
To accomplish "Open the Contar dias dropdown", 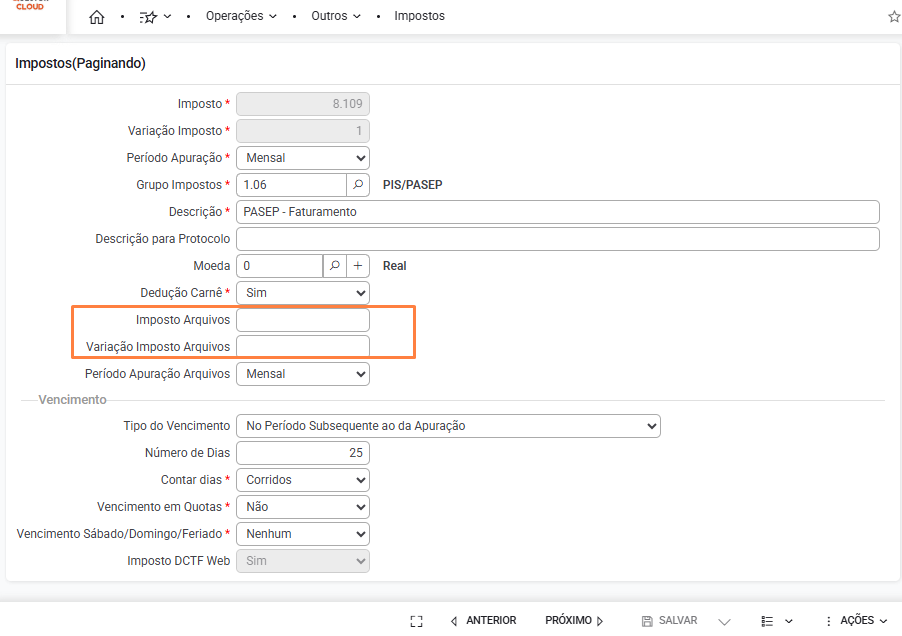I will 303,480.
